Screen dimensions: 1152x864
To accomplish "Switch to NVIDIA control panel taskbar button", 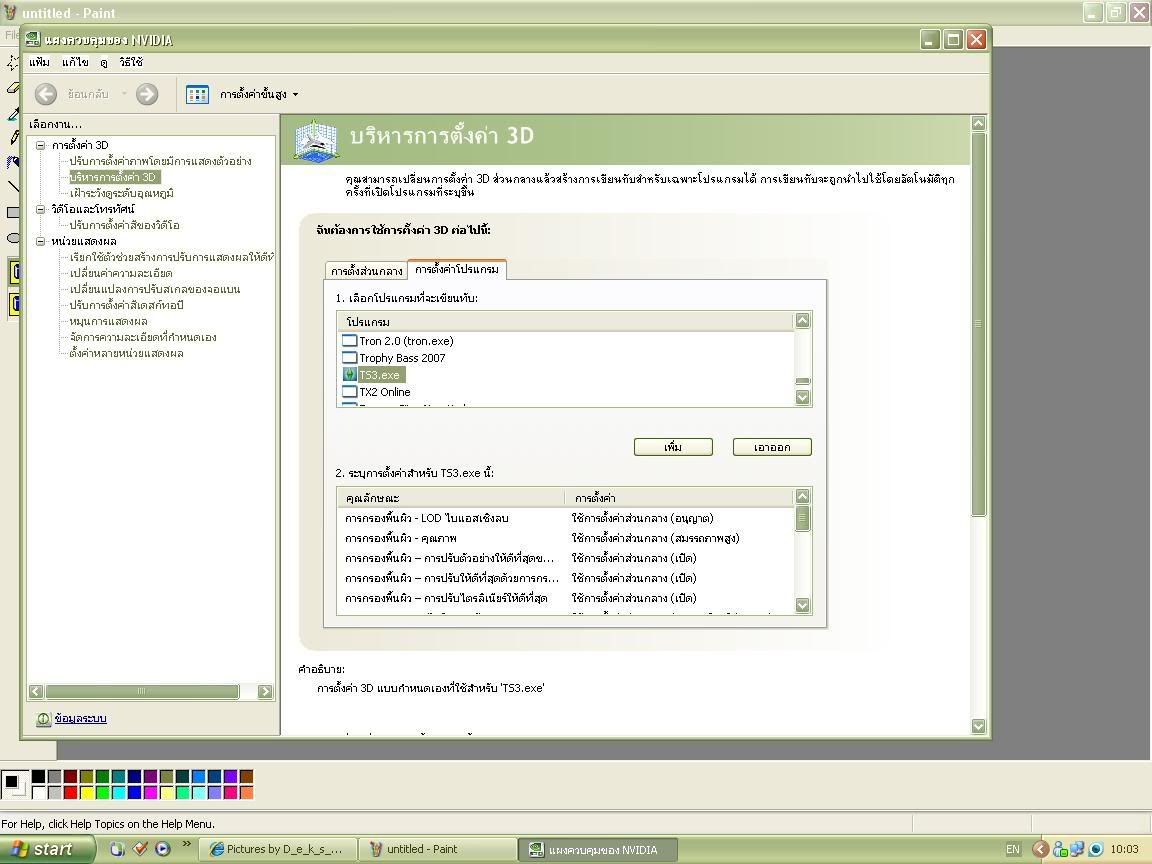I will coord(597,849).
